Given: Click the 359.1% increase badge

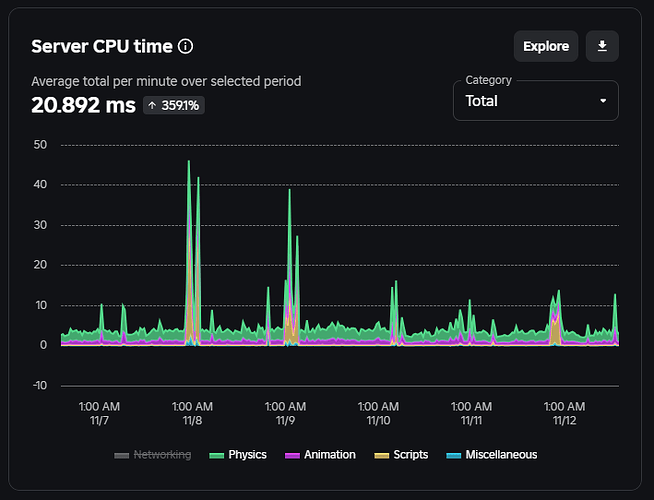Looking at the screenshot, I should (174, 105).
